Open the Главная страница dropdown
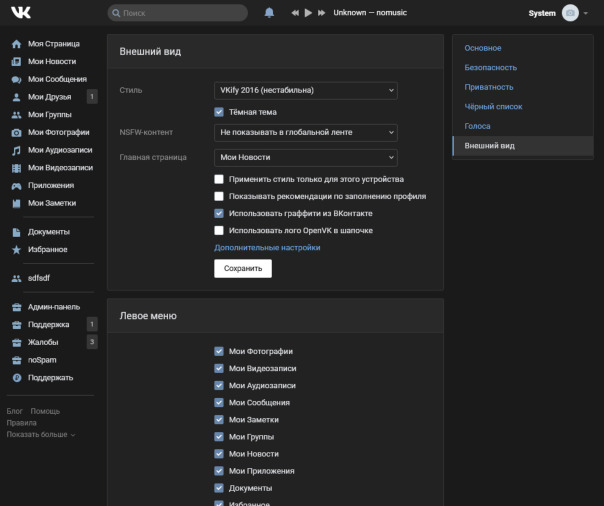Viewport: 604px width, 506px height. click(305, 157)
